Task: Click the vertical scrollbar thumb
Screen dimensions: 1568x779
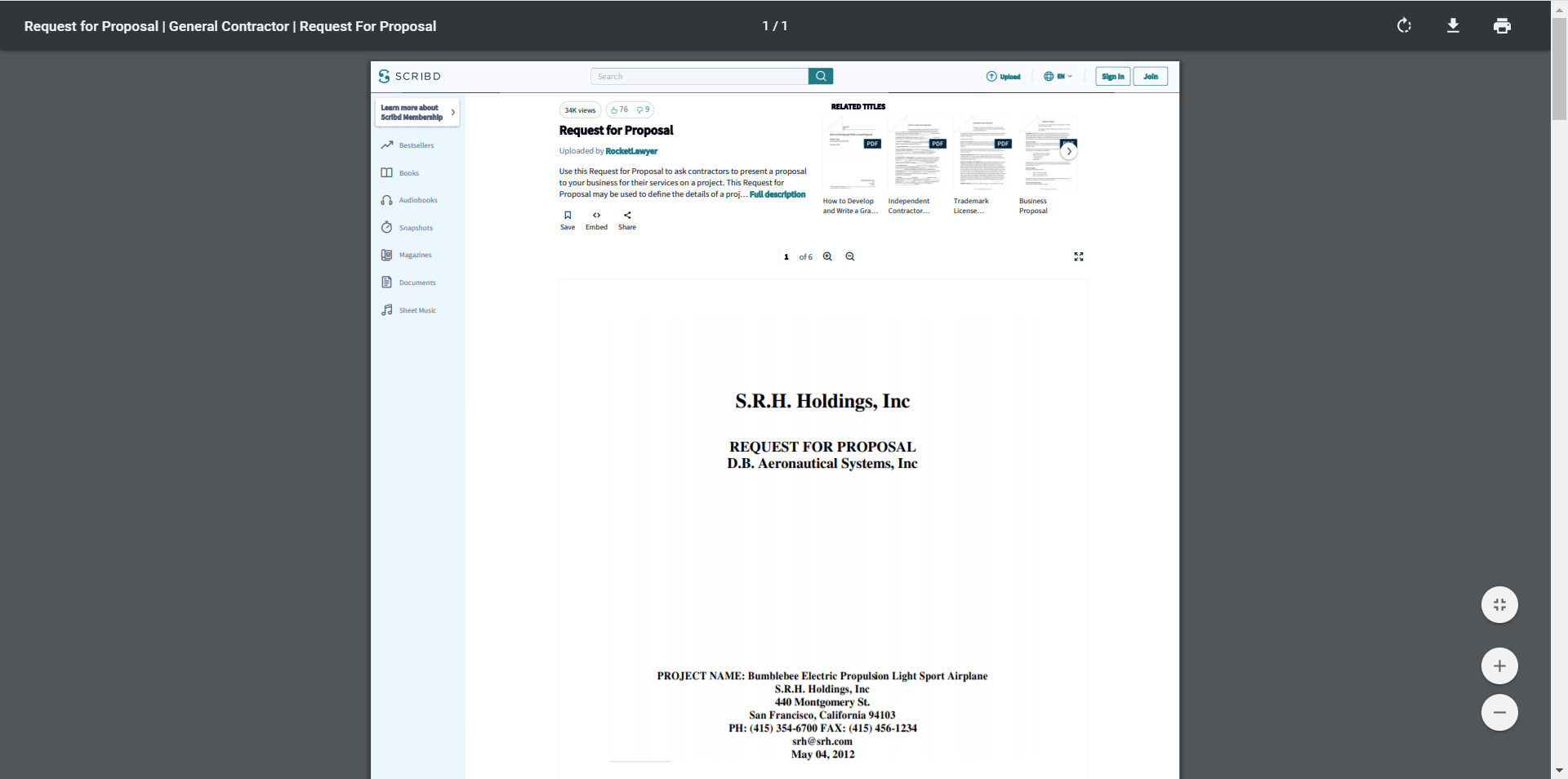Action: tap(1559, 69)
